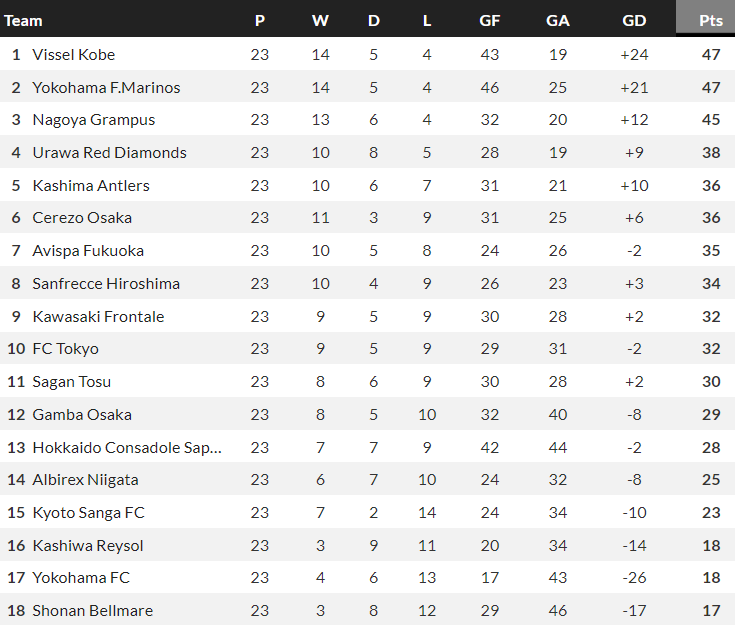The width and height of the screenshot is (735, 625).
Task: Click on Urawa Red Diamonds
Action: click(109, 153)
